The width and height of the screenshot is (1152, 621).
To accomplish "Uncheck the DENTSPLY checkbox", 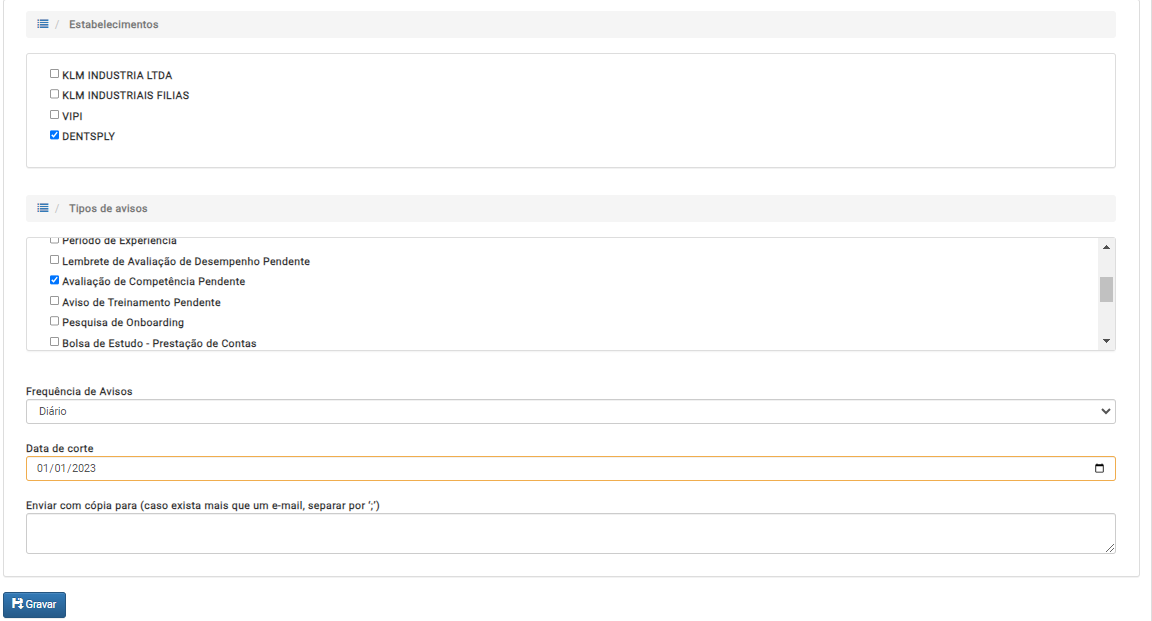I will click(x=54, y=135).
